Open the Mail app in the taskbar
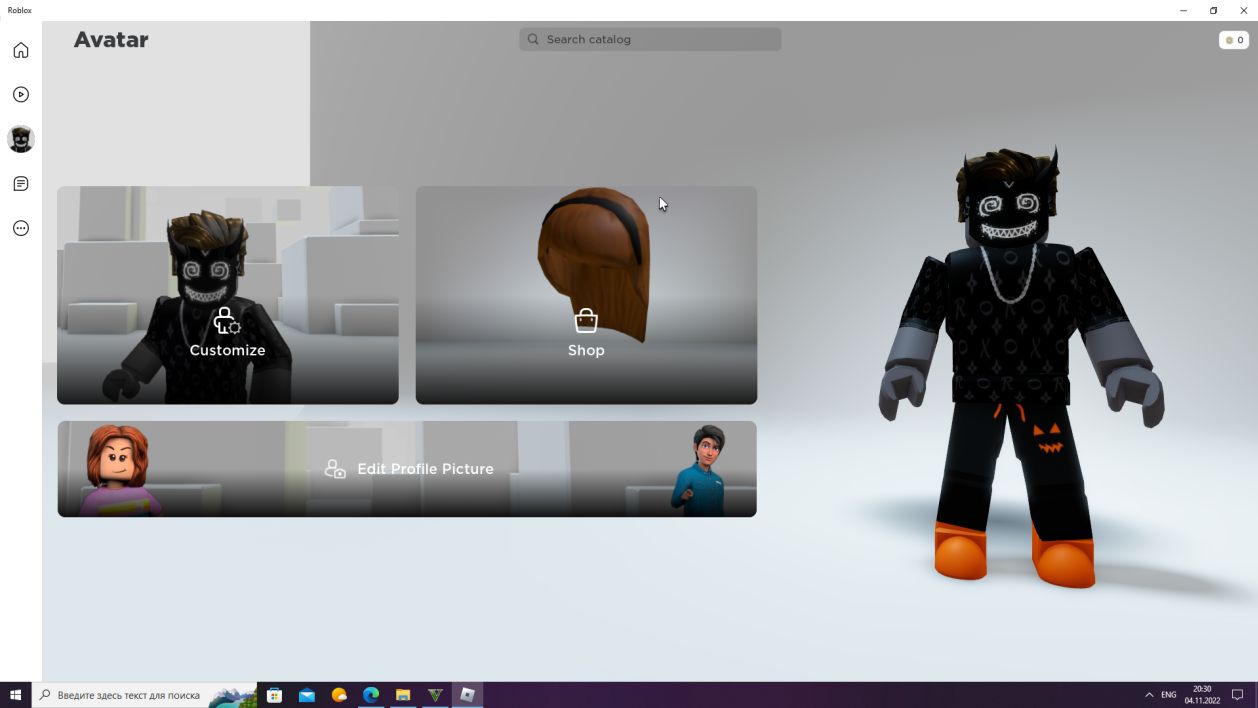The width and height of the screenshot is (1258, 708). point(307,695)
